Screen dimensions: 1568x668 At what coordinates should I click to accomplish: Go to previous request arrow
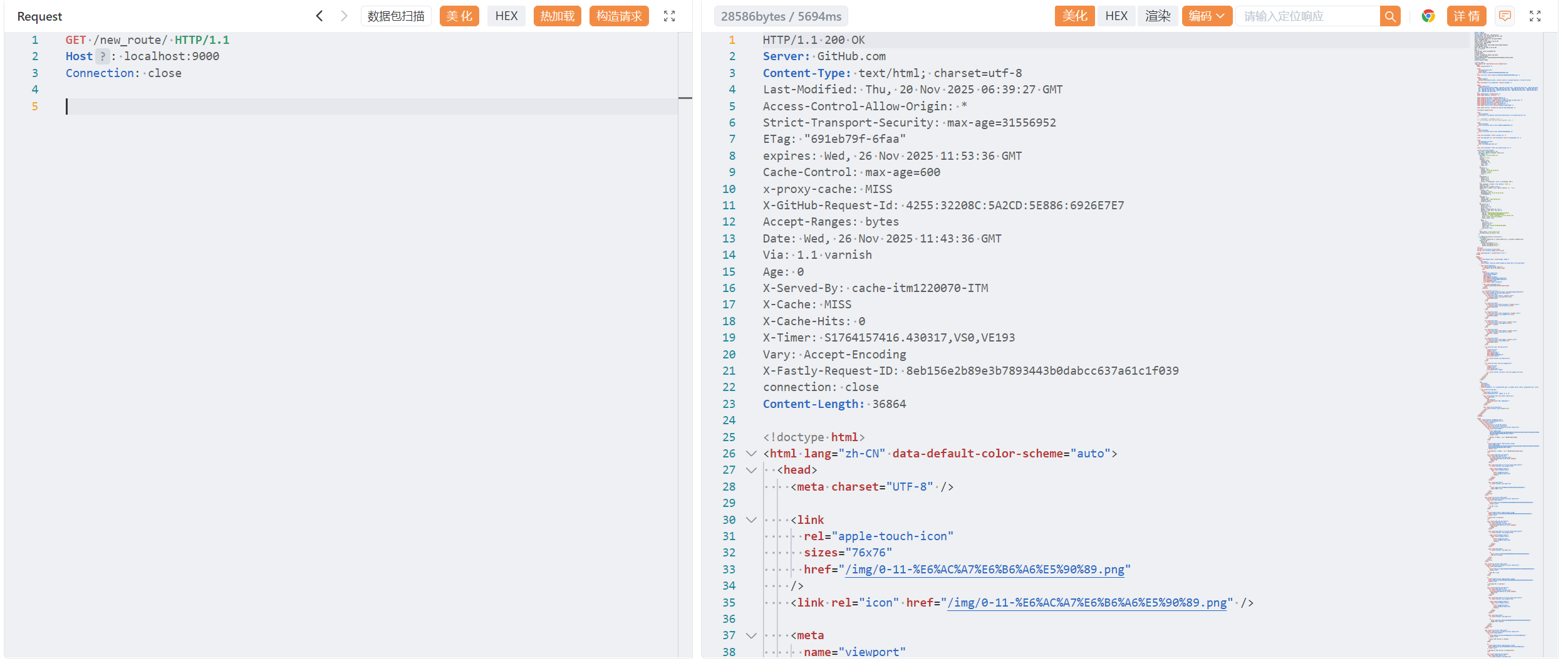click(x=319, y=16)
